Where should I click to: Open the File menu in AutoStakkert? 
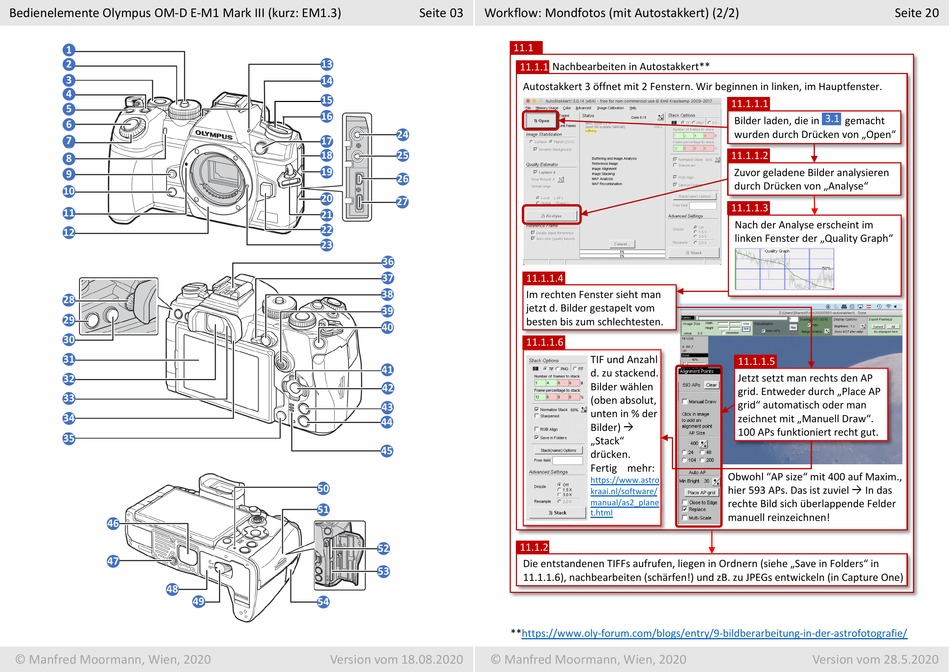(528, 108)
